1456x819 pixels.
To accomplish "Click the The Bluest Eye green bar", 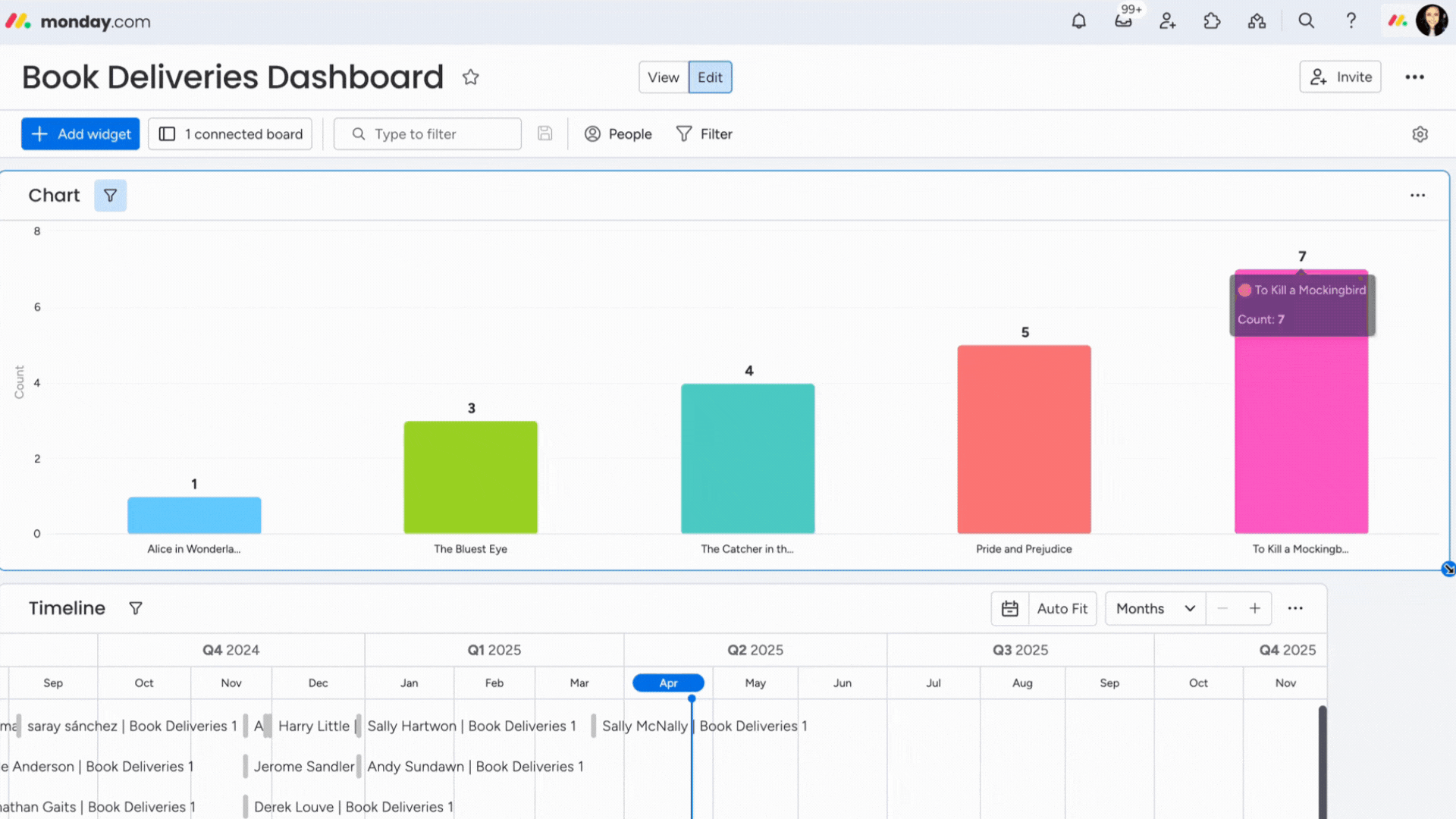I will (x=471, y=478).
